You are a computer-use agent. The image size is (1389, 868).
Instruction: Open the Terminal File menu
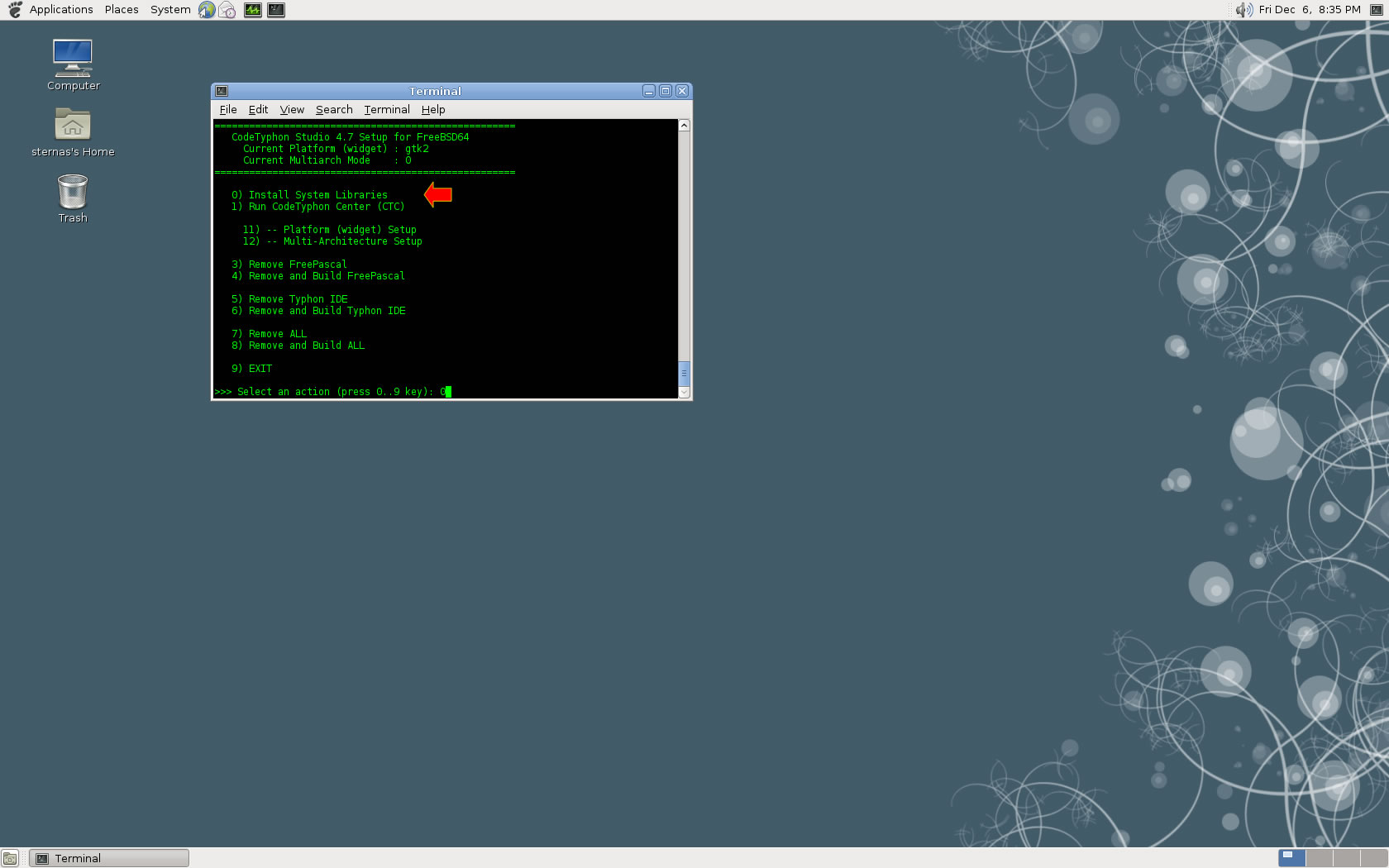[x=228, y=109]
